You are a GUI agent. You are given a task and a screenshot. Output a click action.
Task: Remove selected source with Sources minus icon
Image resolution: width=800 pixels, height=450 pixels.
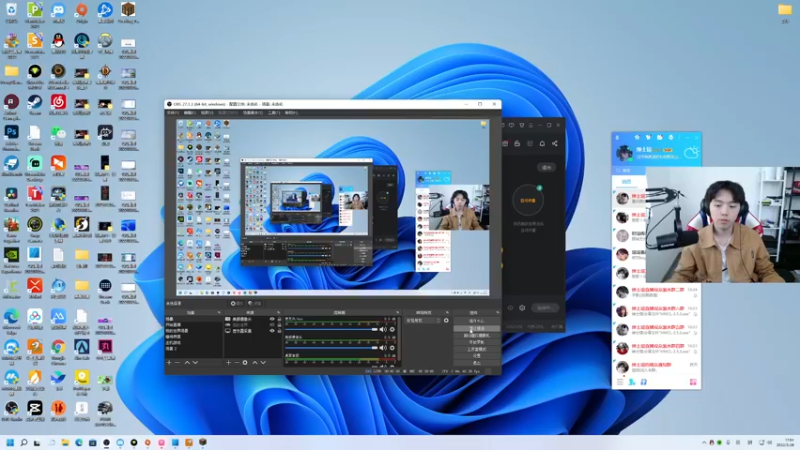pos(236,363)
